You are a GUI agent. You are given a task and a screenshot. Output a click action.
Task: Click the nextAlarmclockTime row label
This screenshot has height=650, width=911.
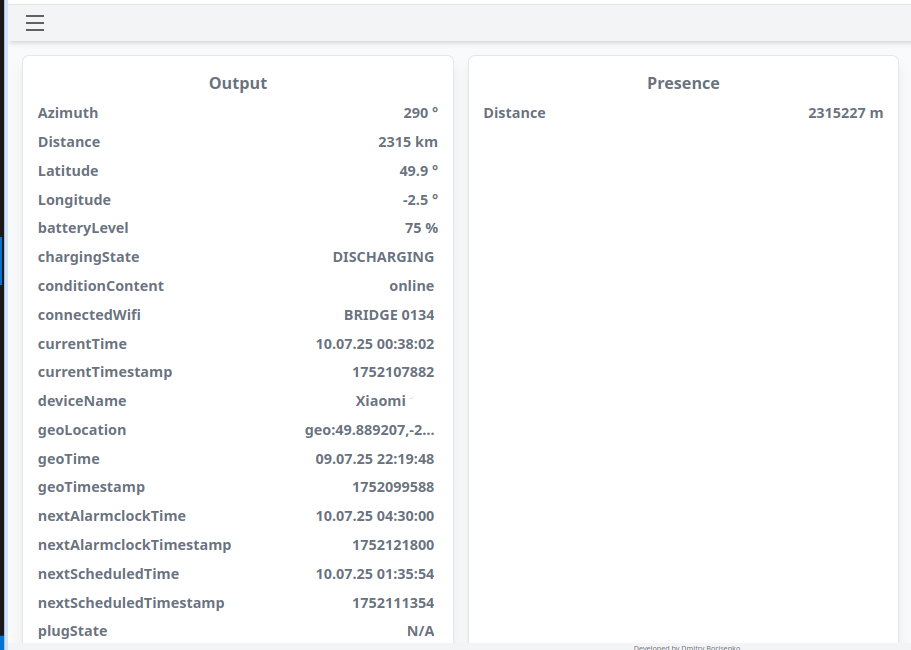[x=112, y=516]
